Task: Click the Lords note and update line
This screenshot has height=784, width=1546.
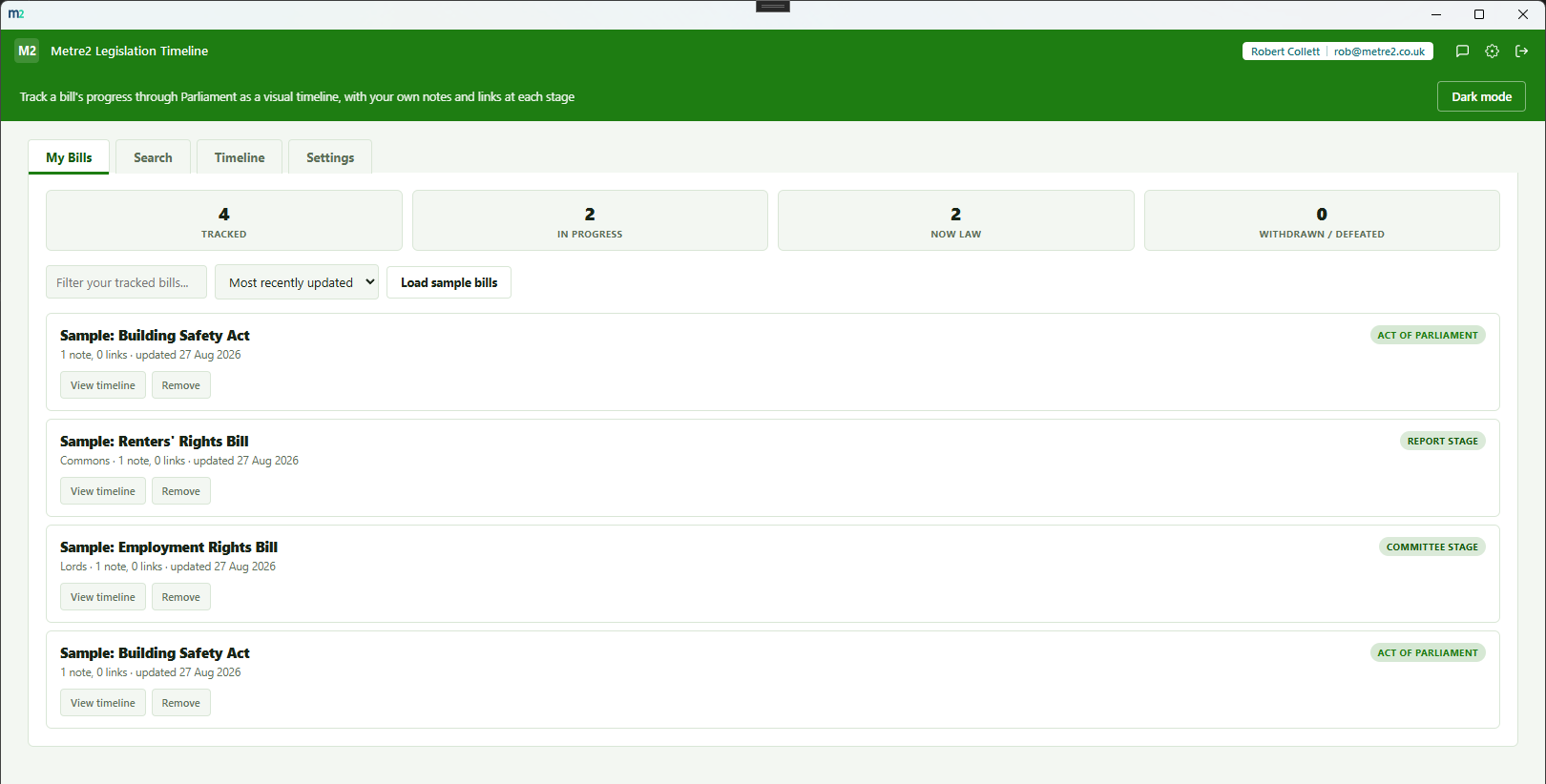Action: point(168,567)
